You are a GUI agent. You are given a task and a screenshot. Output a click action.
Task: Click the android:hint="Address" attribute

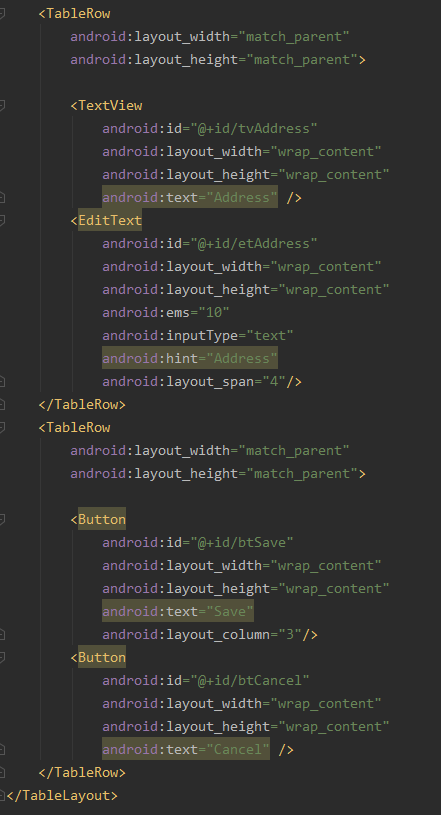(x=190, y=358)
